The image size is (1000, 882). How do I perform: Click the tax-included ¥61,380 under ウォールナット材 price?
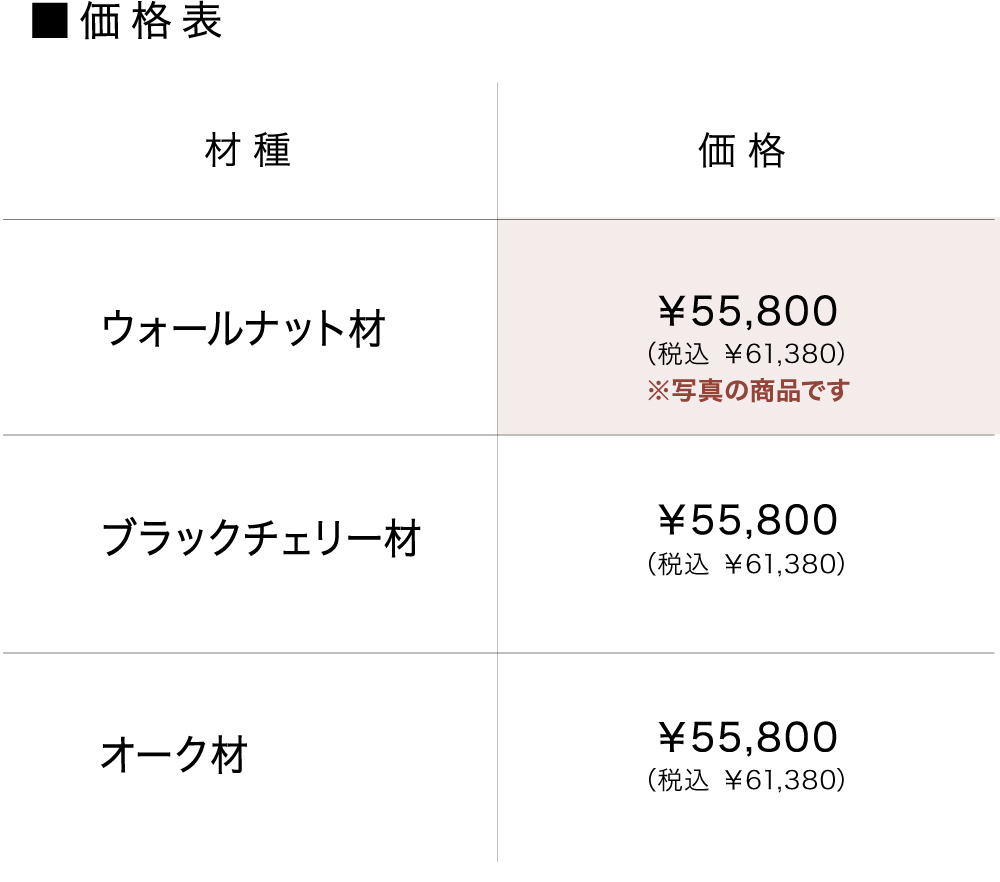tap(746, 355)
